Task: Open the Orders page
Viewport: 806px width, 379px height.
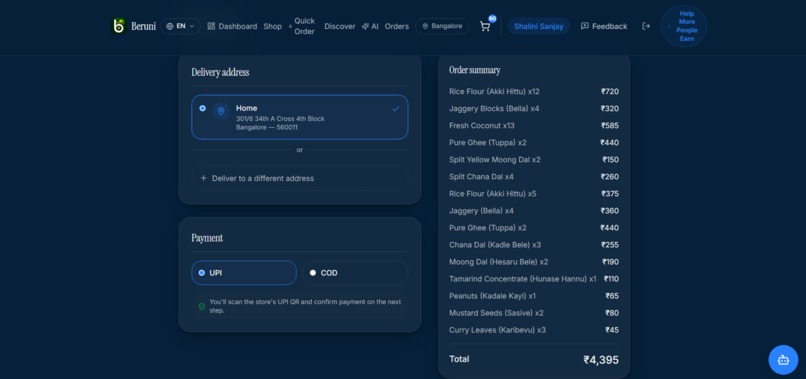Action: 397,26
